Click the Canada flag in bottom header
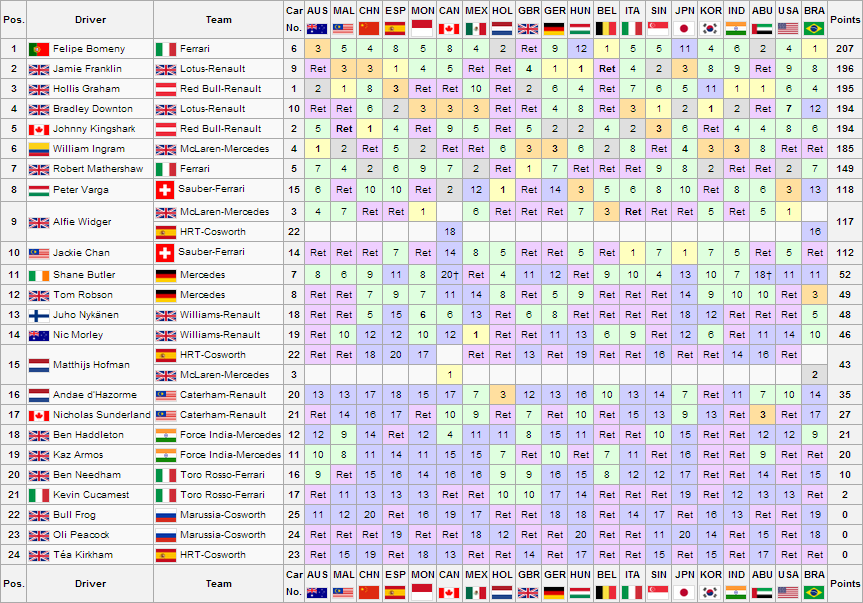 [x=449, y=593]
